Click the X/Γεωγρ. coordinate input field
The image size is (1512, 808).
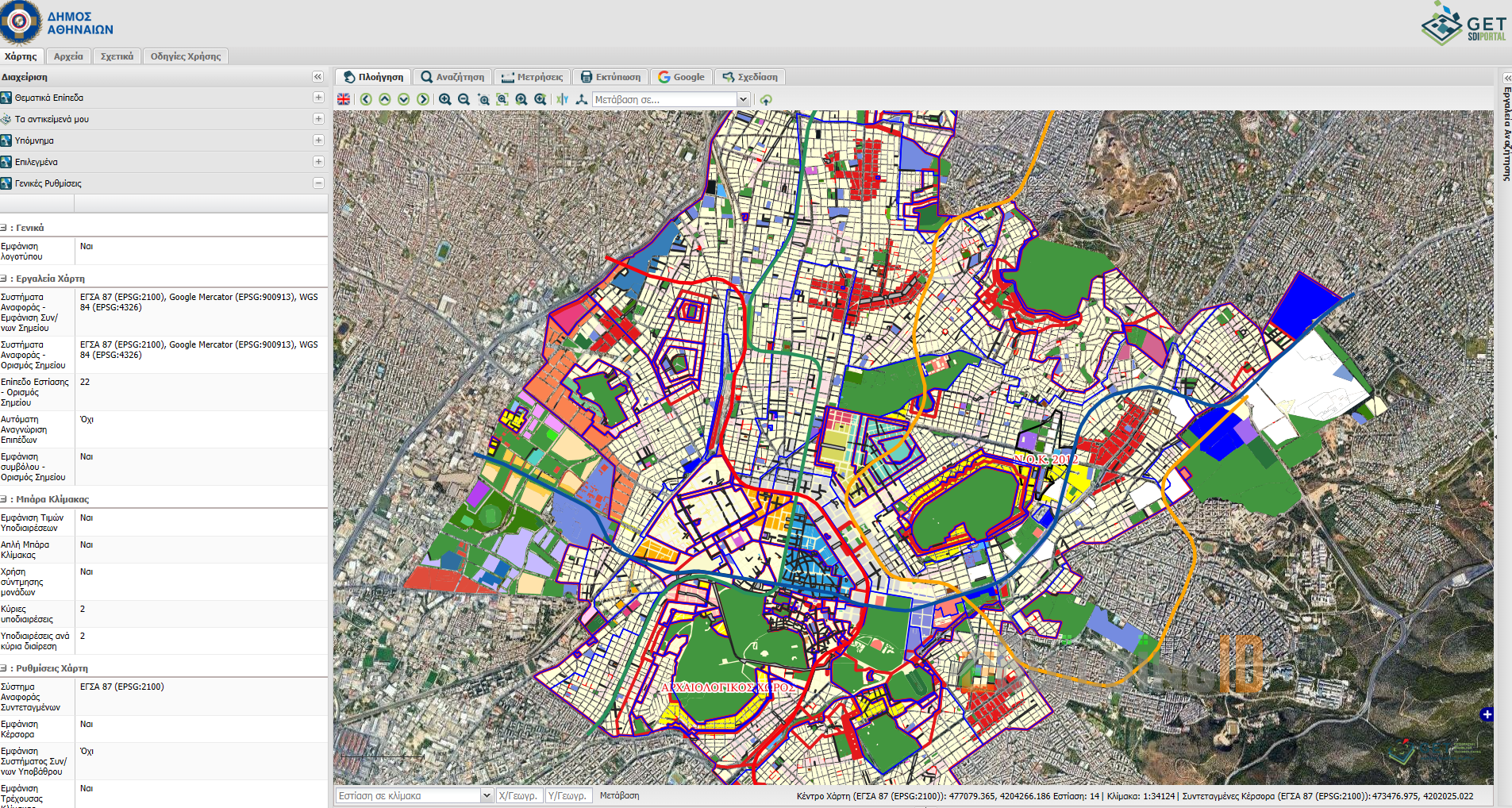(520, 795)
